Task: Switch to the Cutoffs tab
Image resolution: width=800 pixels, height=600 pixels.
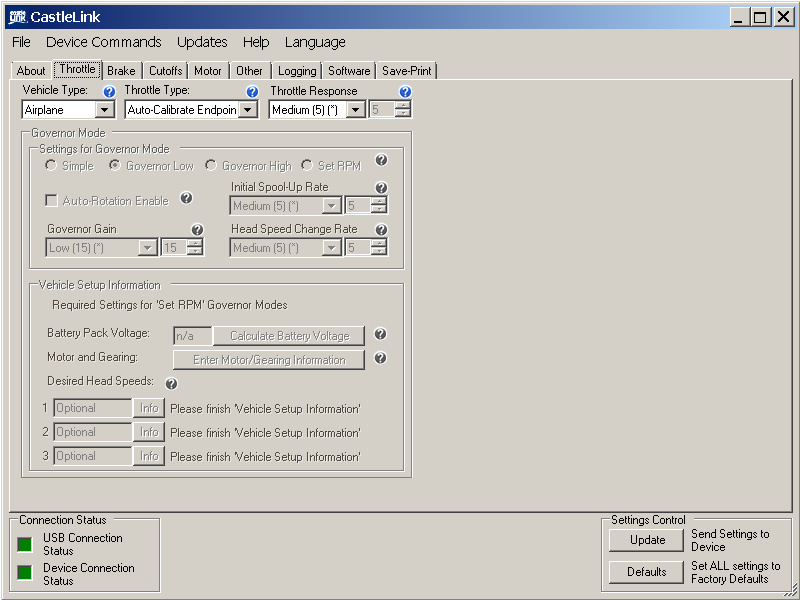Action: [x=166, y=71]
